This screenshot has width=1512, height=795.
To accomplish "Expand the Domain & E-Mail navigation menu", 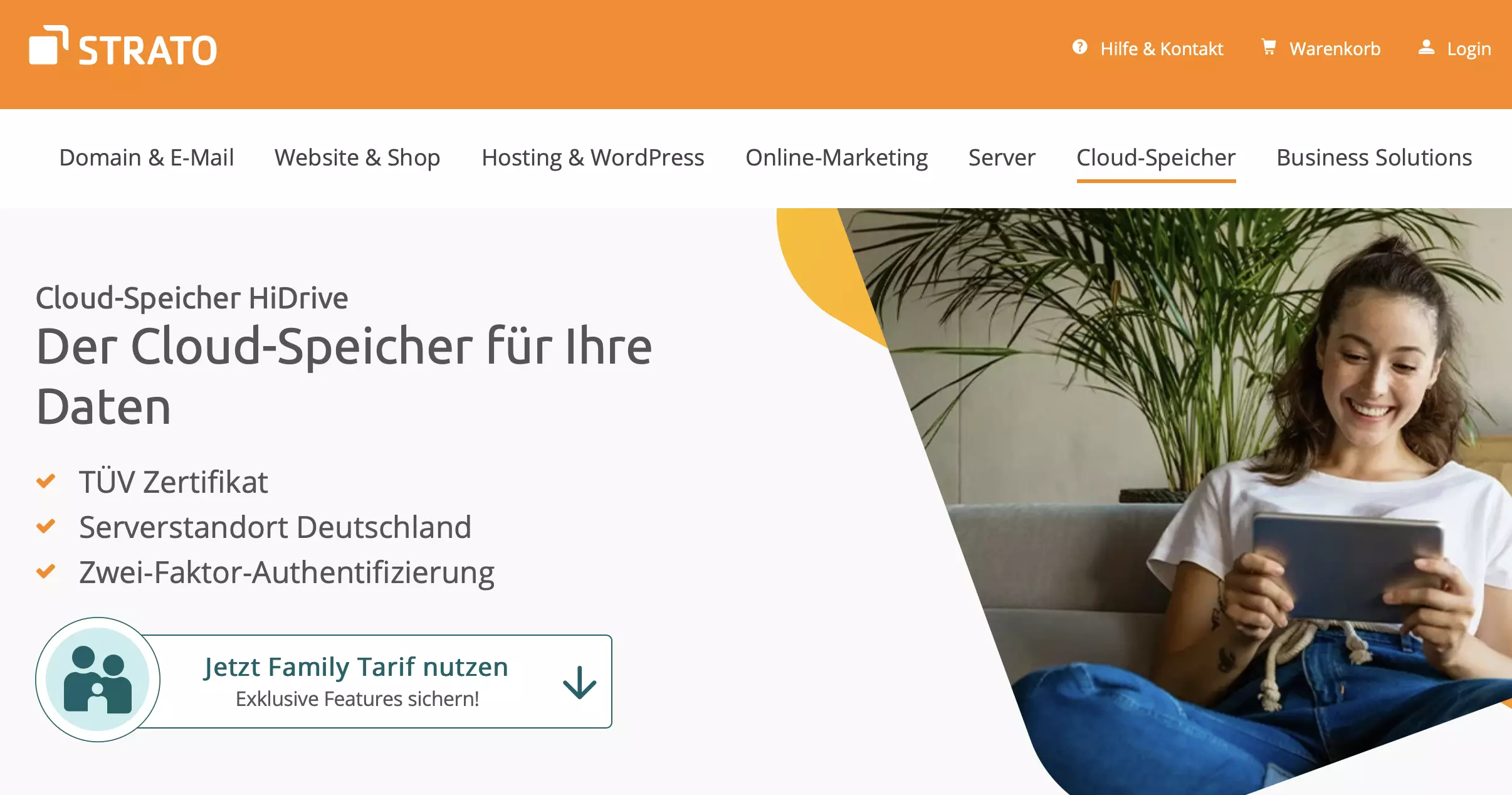I will 146,157.
